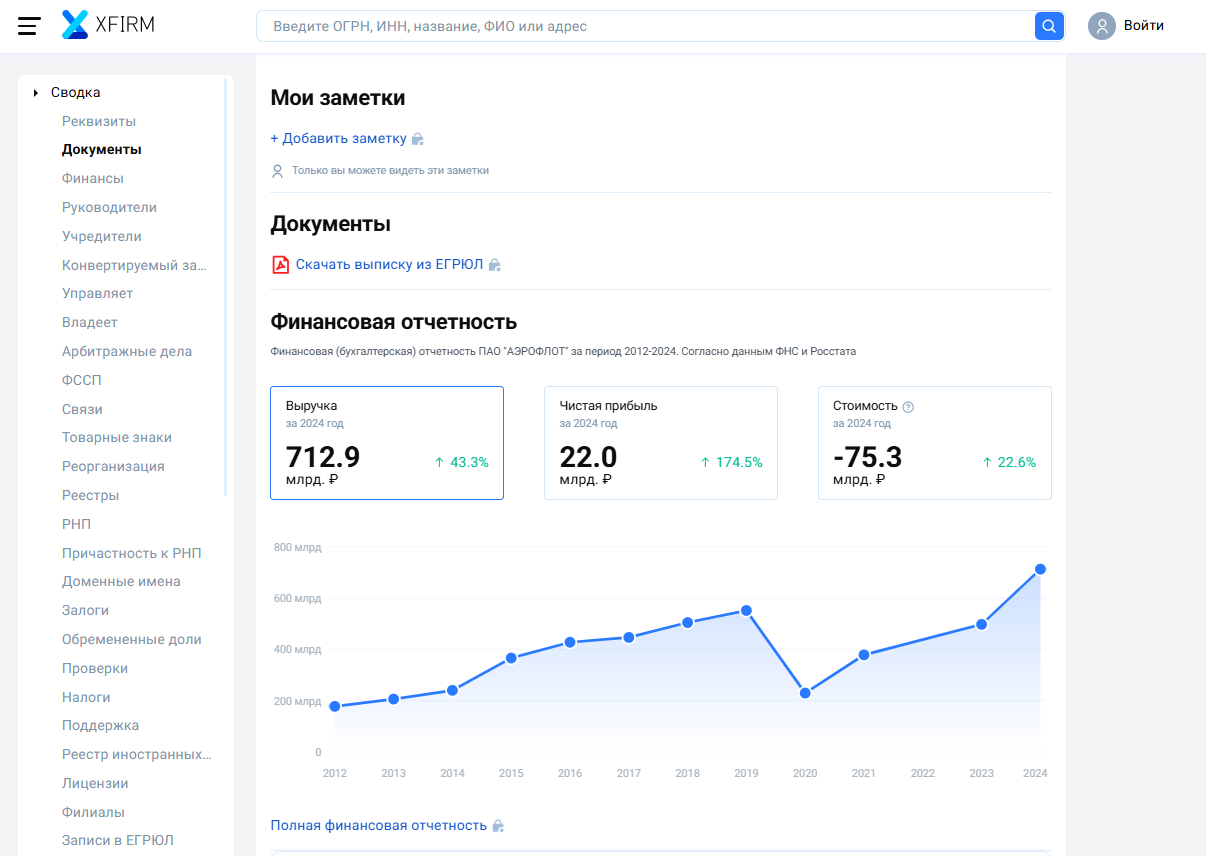
Task: Click lock icon beside Полная финансовая отчетность
Action: (x=498, y=826)
